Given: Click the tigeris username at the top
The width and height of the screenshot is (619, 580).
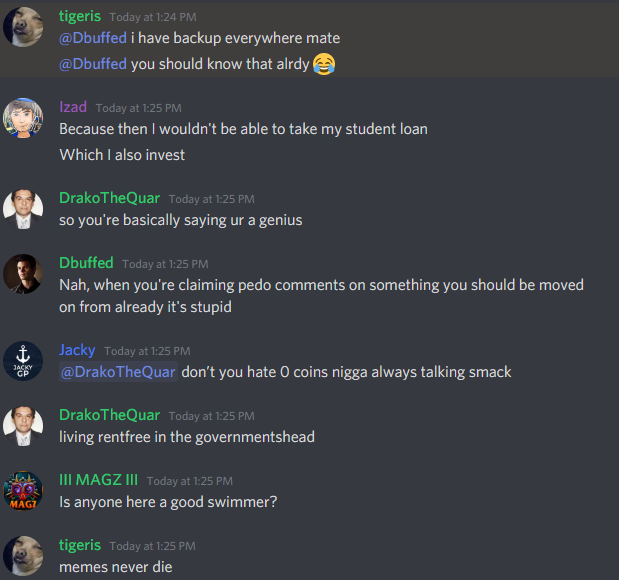Looking at the screenshot, I should 80,16.
